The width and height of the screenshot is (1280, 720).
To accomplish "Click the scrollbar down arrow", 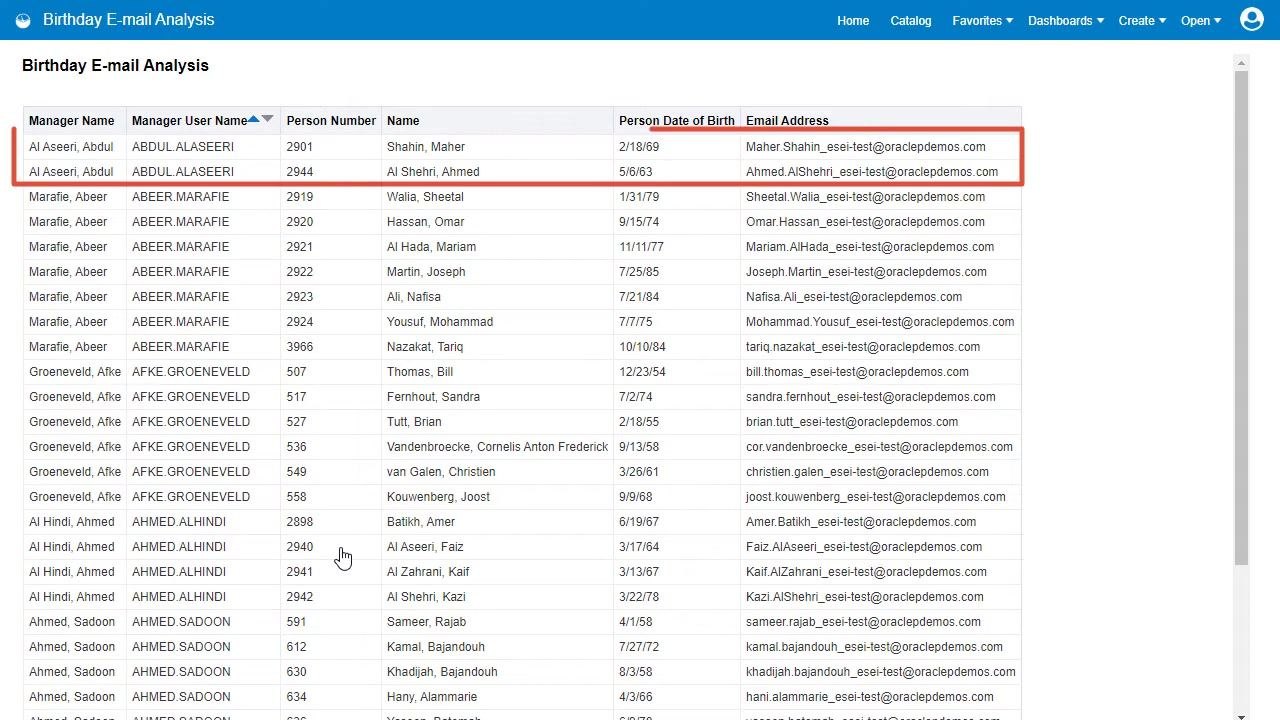I will (1241, 715).
